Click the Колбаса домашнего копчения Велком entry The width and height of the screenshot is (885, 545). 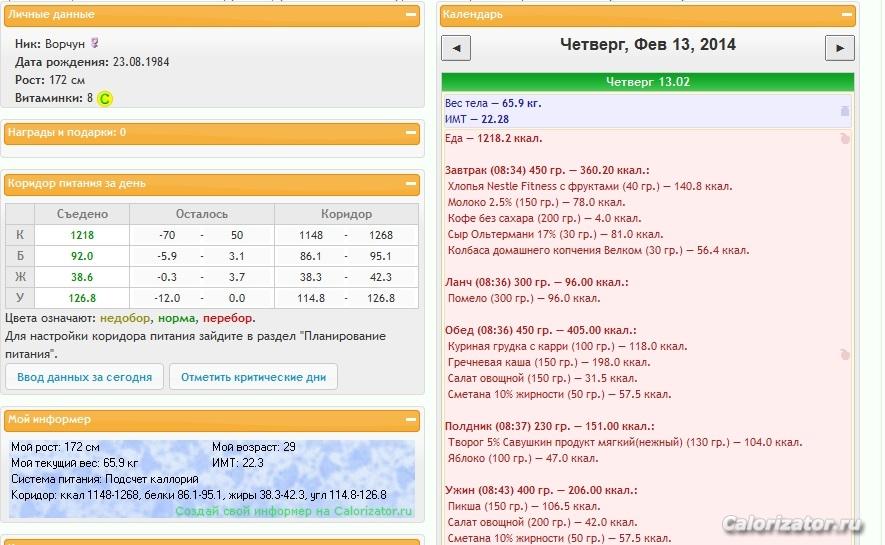(598, 250)
